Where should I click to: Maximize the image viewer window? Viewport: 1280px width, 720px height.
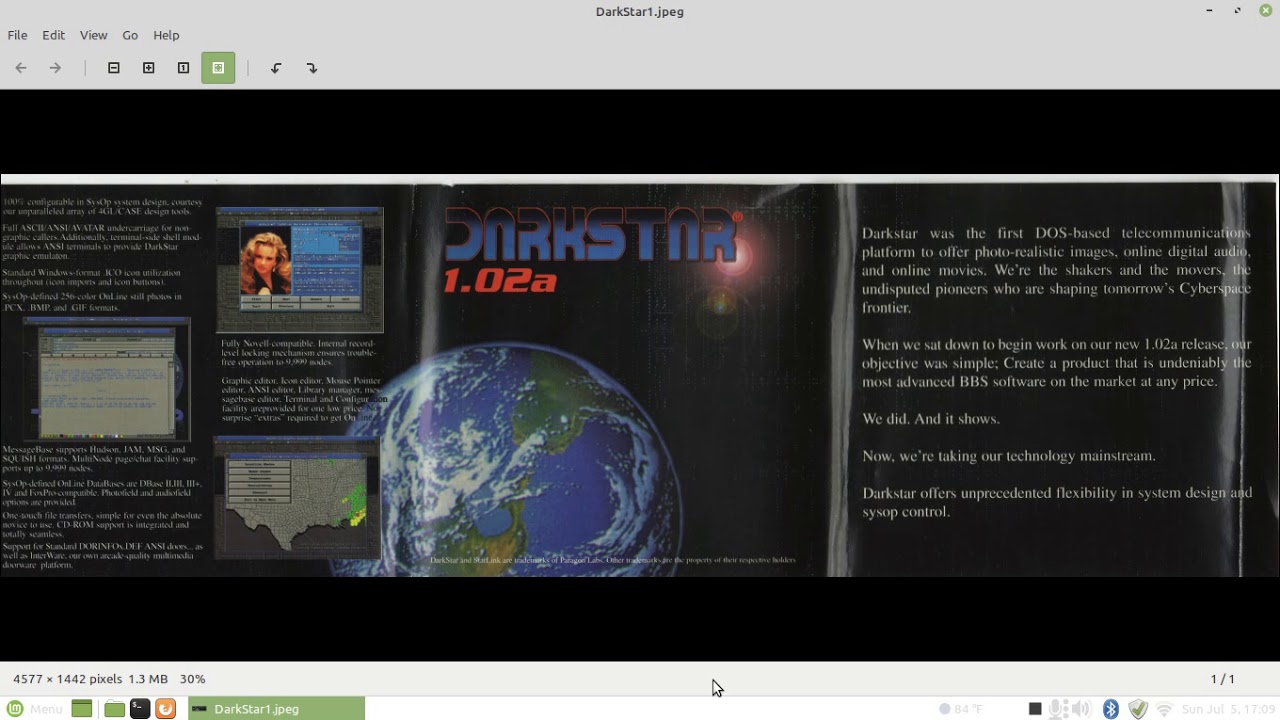[1237, 11]
